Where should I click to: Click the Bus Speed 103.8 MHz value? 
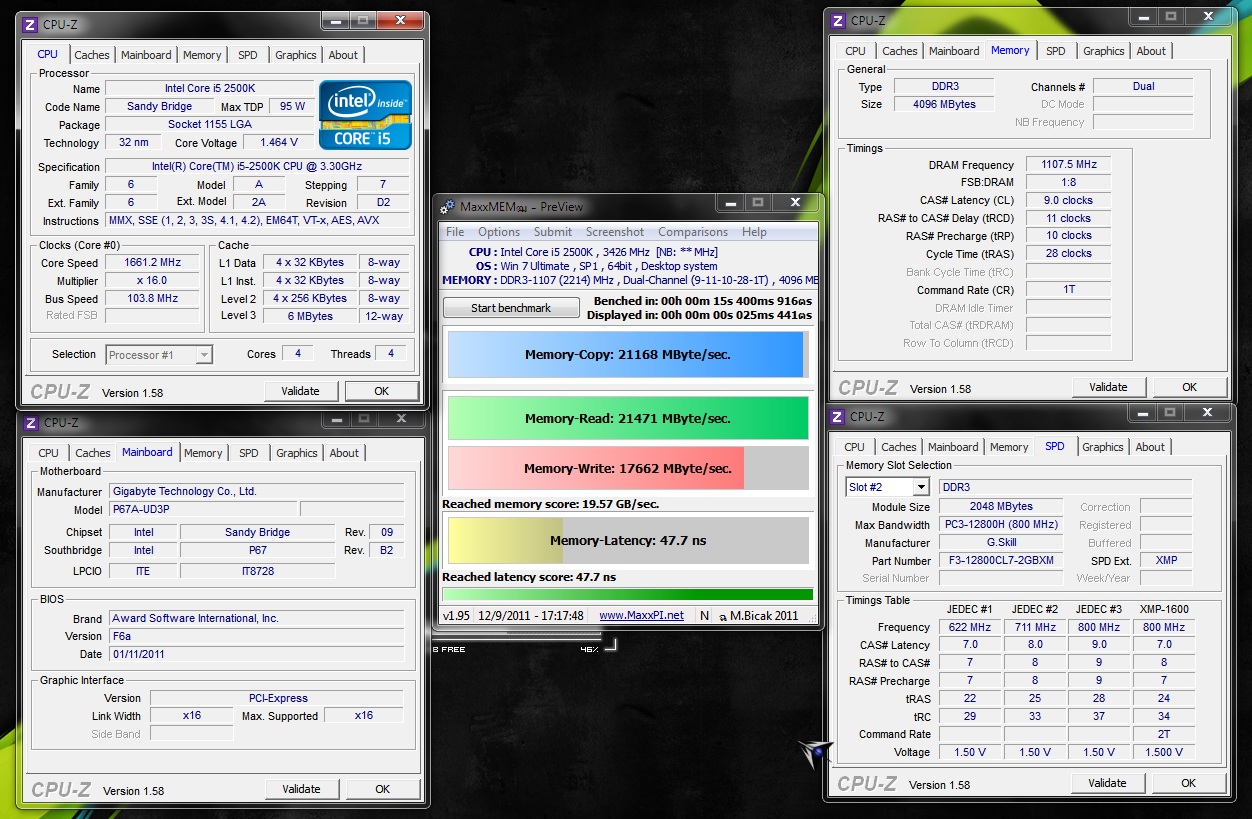153,299
